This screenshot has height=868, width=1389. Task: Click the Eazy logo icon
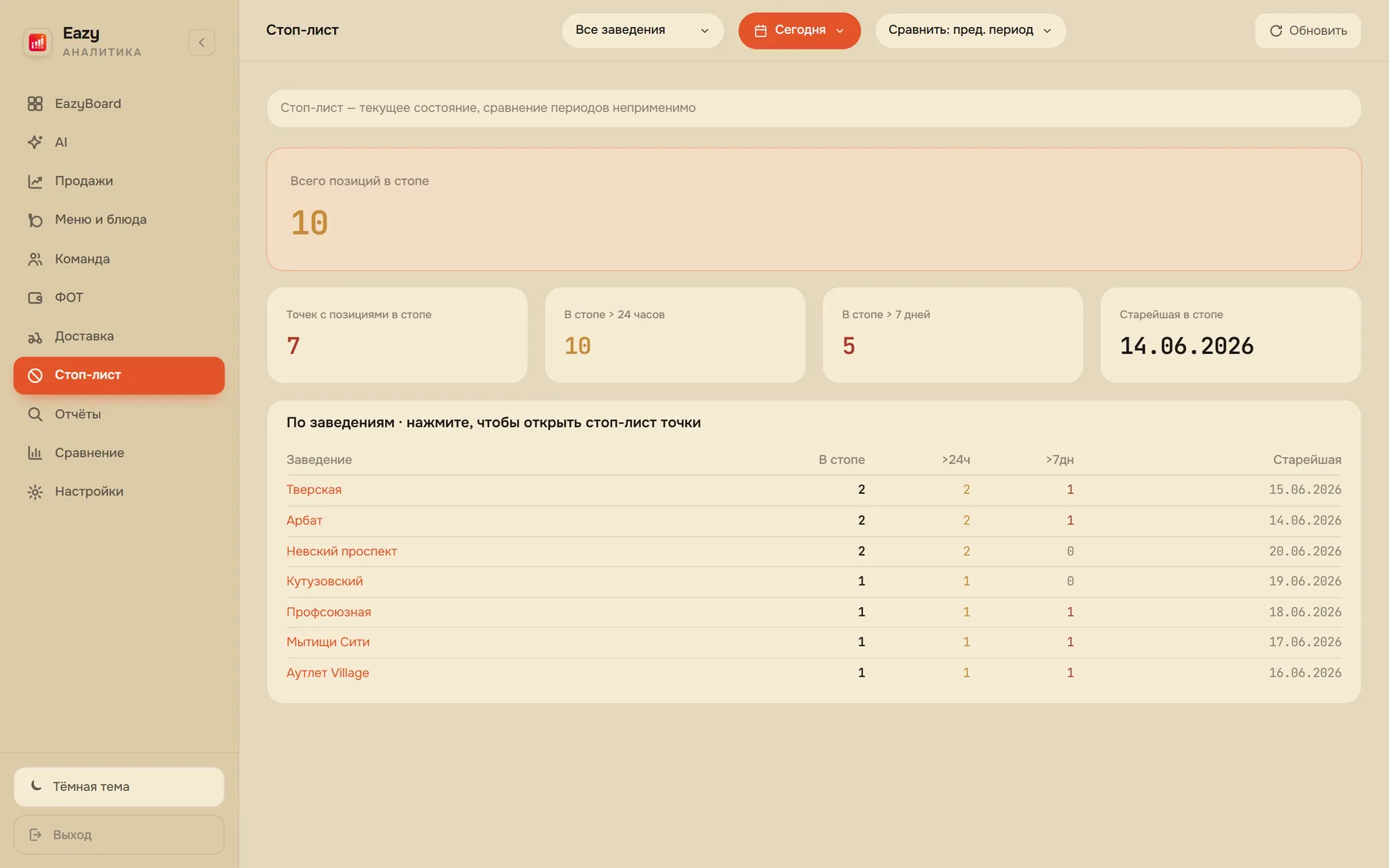tap(37, 42)
